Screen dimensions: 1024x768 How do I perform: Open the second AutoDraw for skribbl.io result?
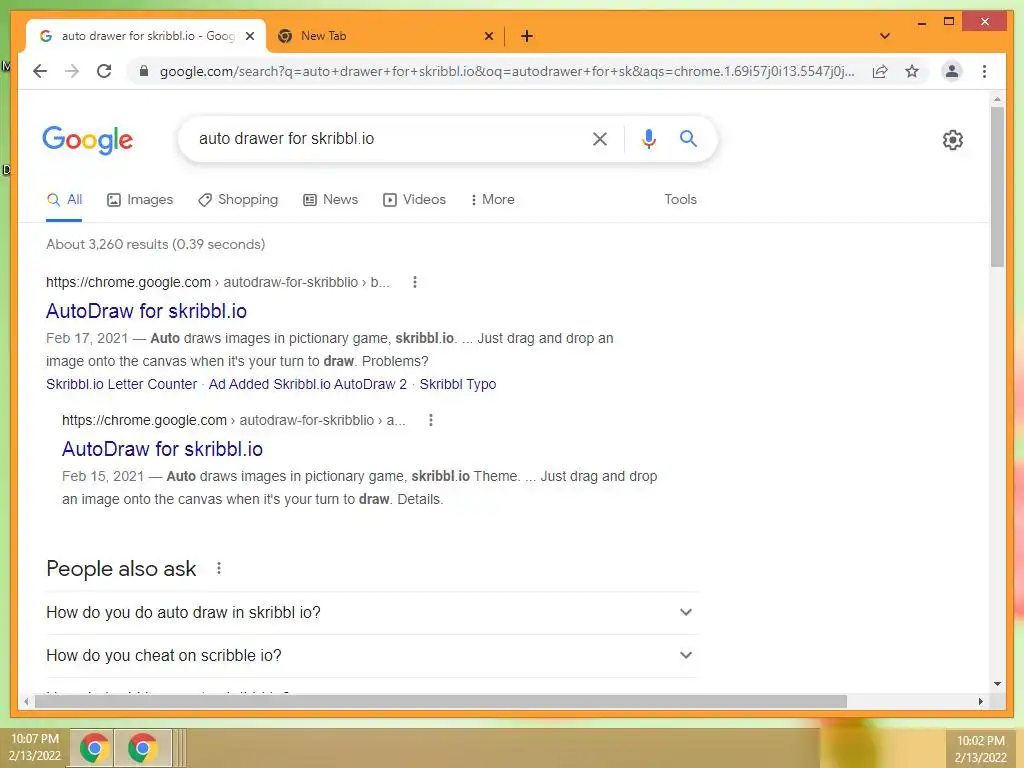[162, 449]
